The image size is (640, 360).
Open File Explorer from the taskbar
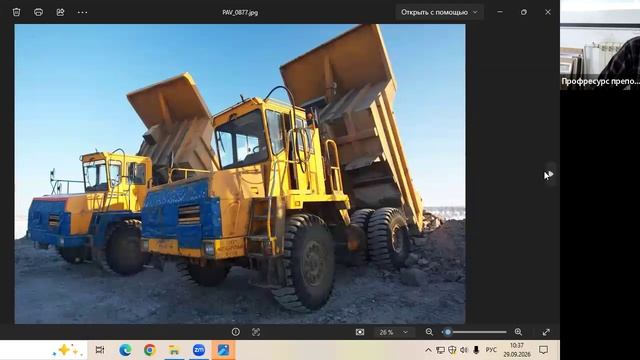(174, 350)
